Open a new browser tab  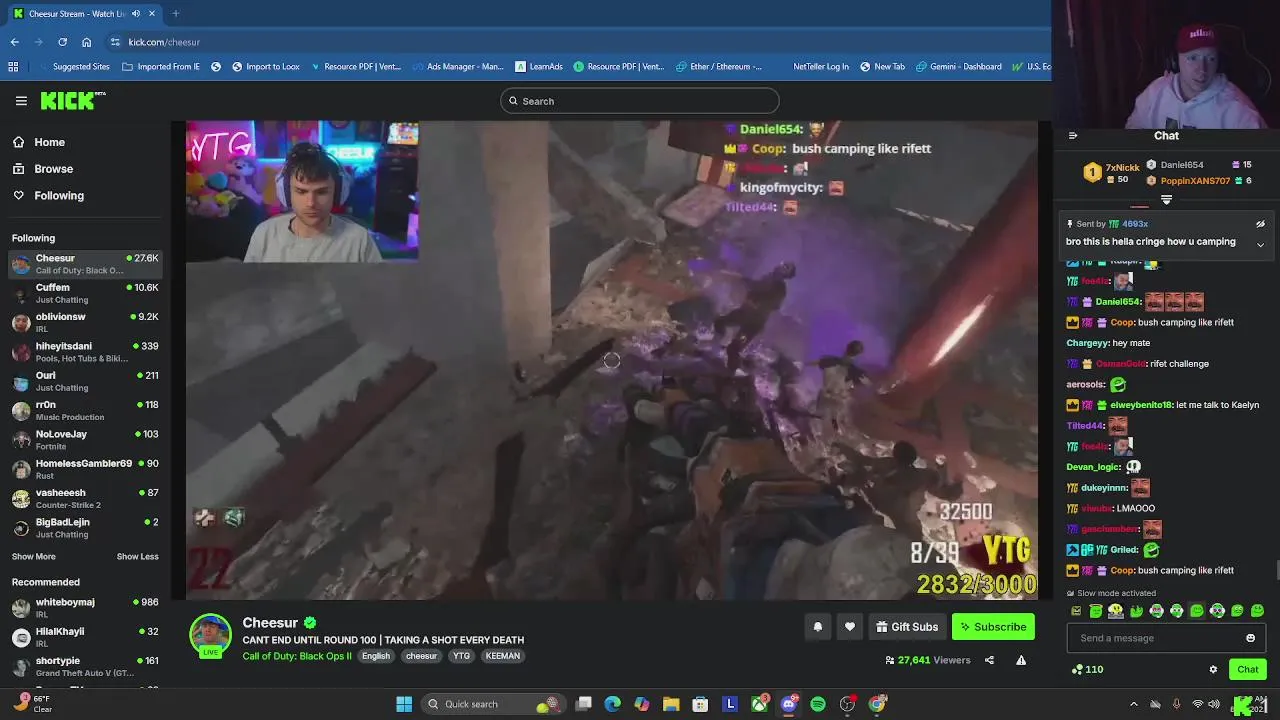pos(175,14)
